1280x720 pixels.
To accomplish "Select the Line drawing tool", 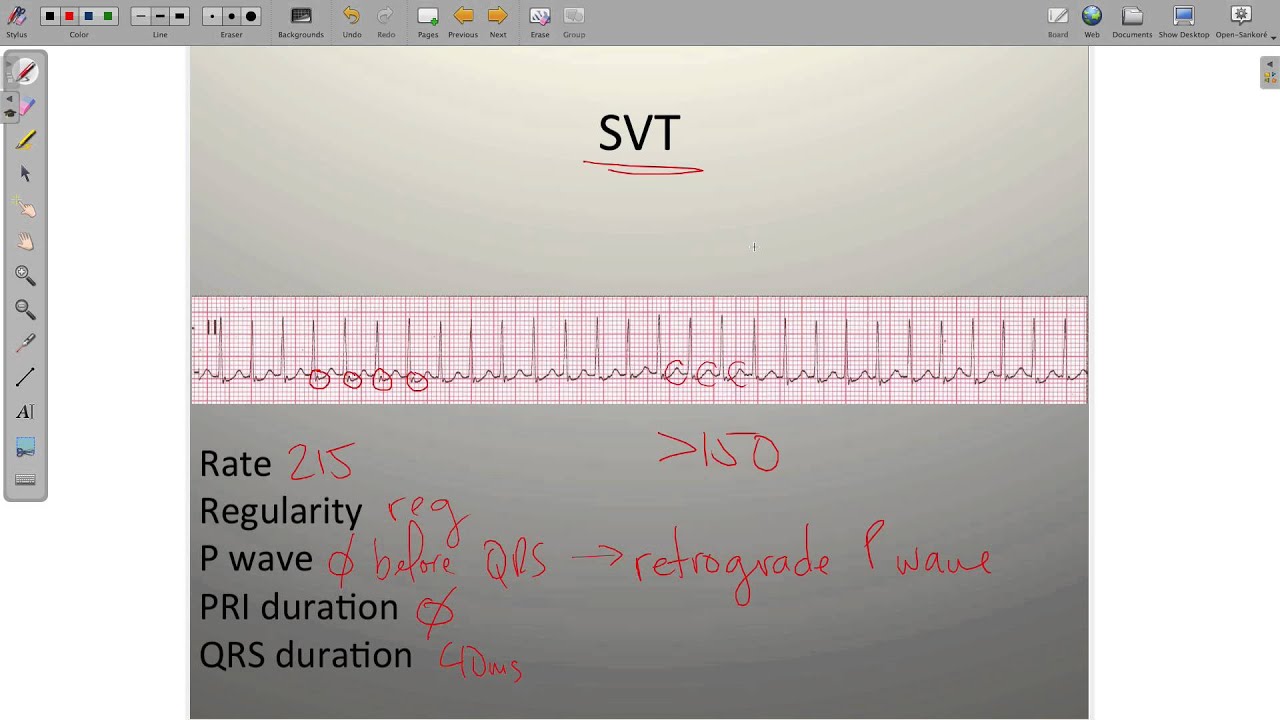I will (x=25, y=378).
